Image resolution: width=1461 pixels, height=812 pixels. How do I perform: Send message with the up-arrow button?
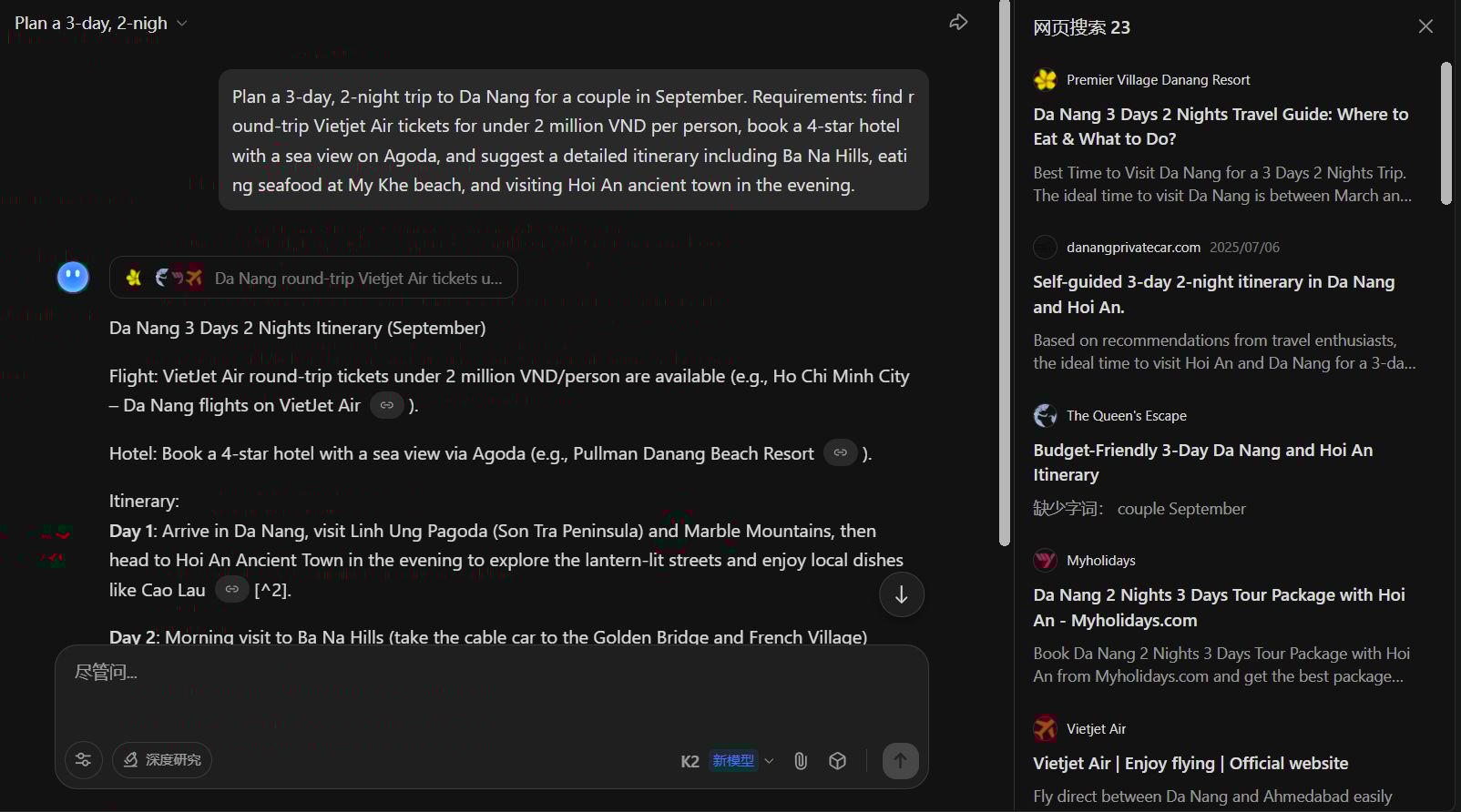(900, 761)
